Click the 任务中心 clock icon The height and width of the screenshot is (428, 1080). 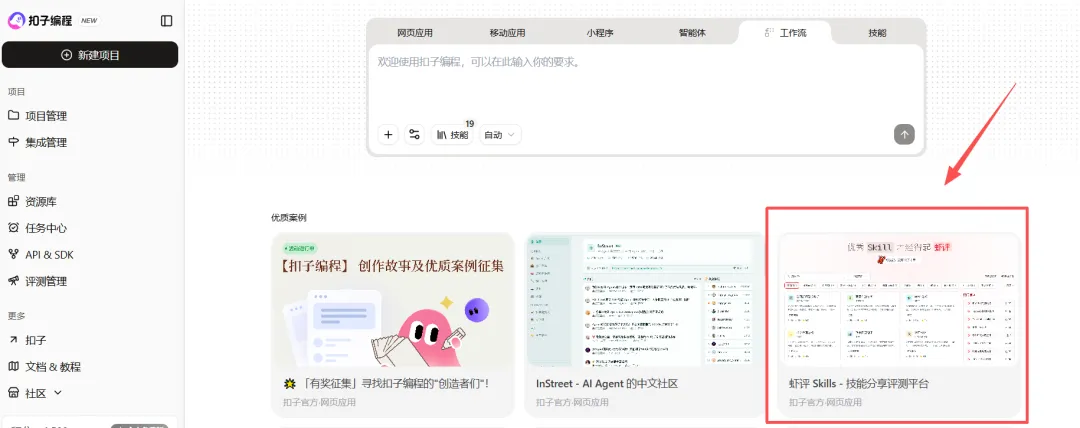(13, 227)
